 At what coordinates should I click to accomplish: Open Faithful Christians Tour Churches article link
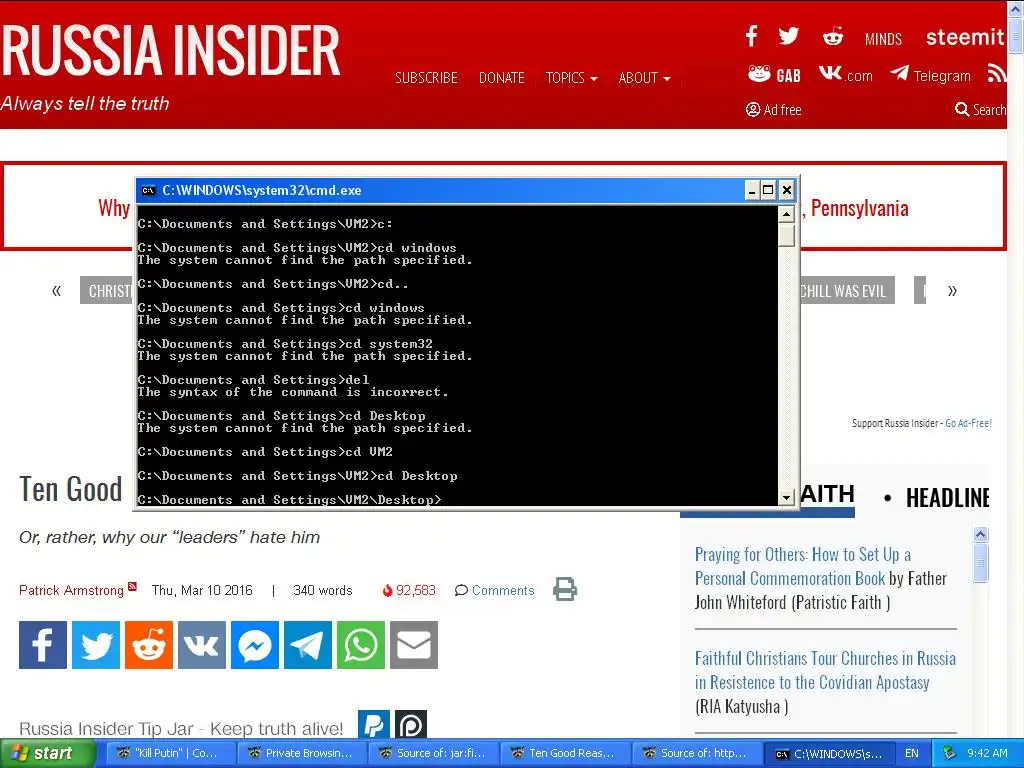tap(825, 670)
